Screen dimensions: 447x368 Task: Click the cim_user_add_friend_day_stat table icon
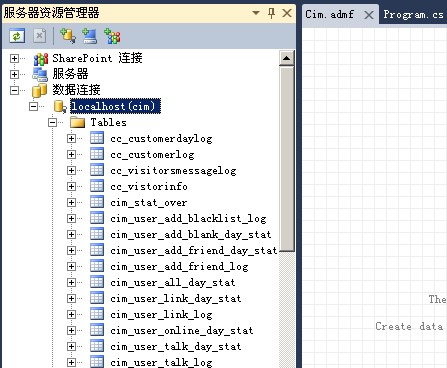97,250
